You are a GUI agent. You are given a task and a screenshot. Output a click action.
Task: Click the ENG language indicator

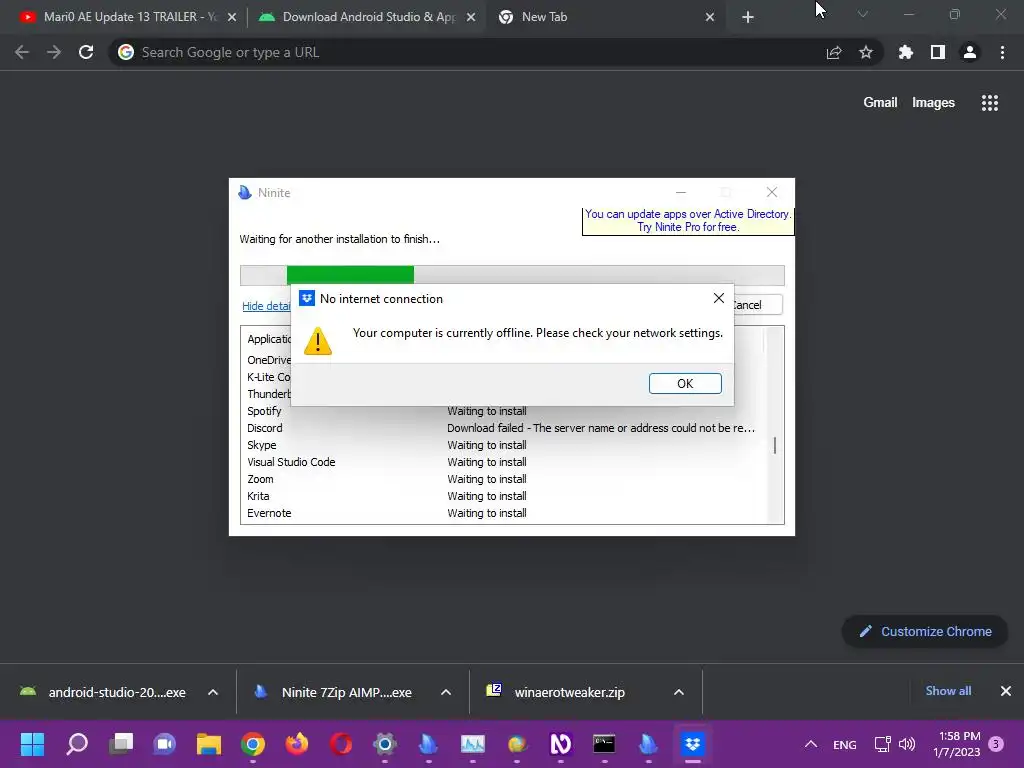tap(844, 744)
